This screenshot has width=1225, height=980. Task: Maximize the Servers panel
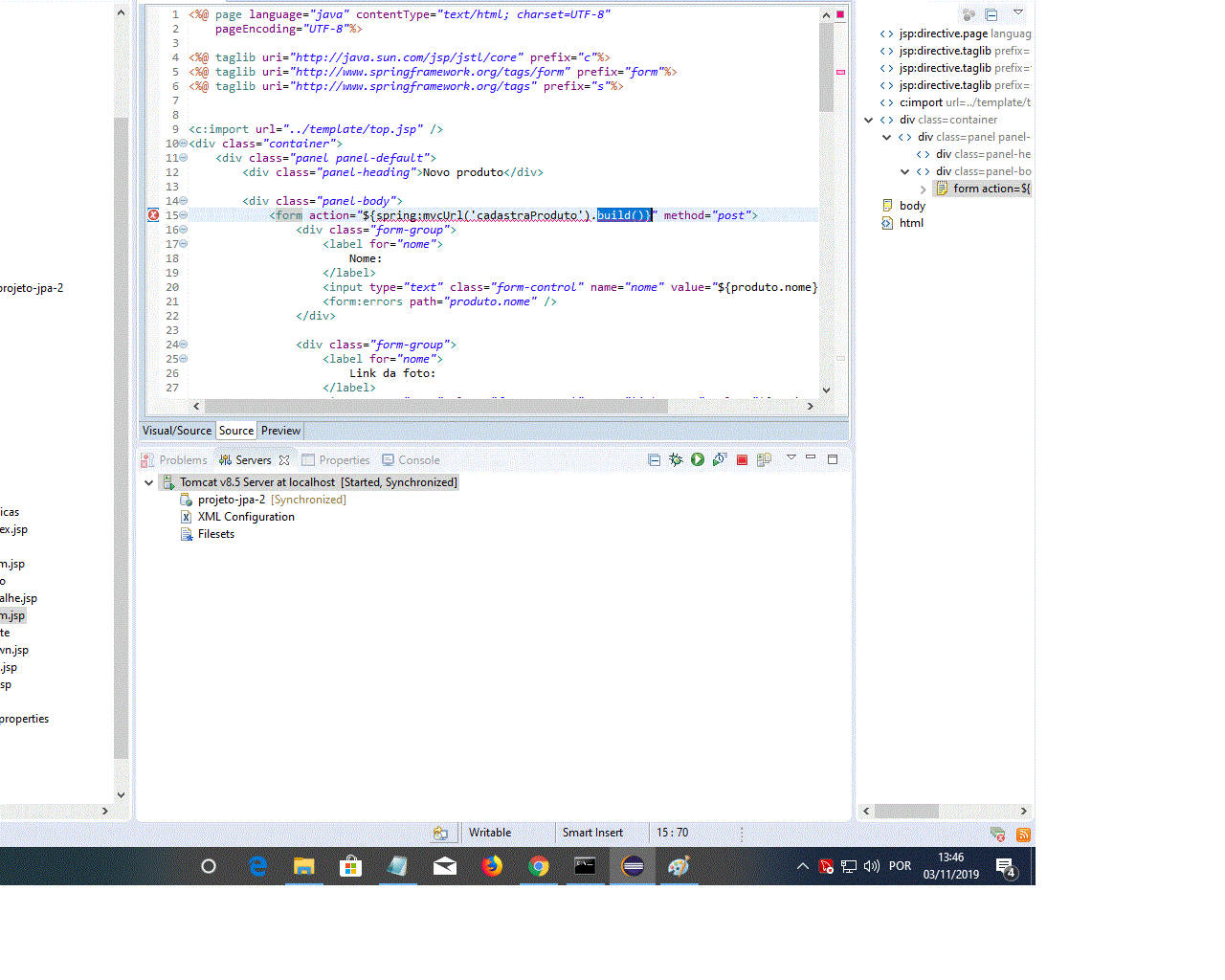pyautogui.click(x=833, y=459)
